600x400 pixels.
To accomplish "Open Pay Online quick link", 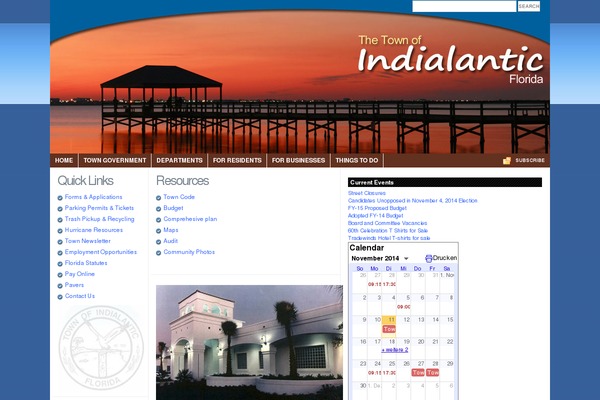I will (80, 274).
